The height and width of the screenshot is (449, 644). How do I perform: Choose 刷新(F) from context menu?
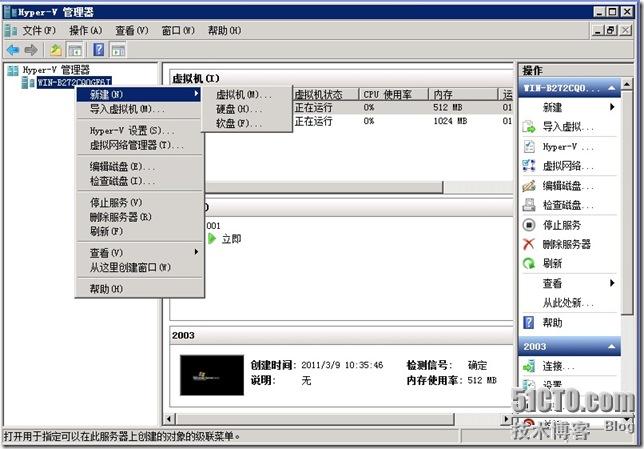[140, 231]
